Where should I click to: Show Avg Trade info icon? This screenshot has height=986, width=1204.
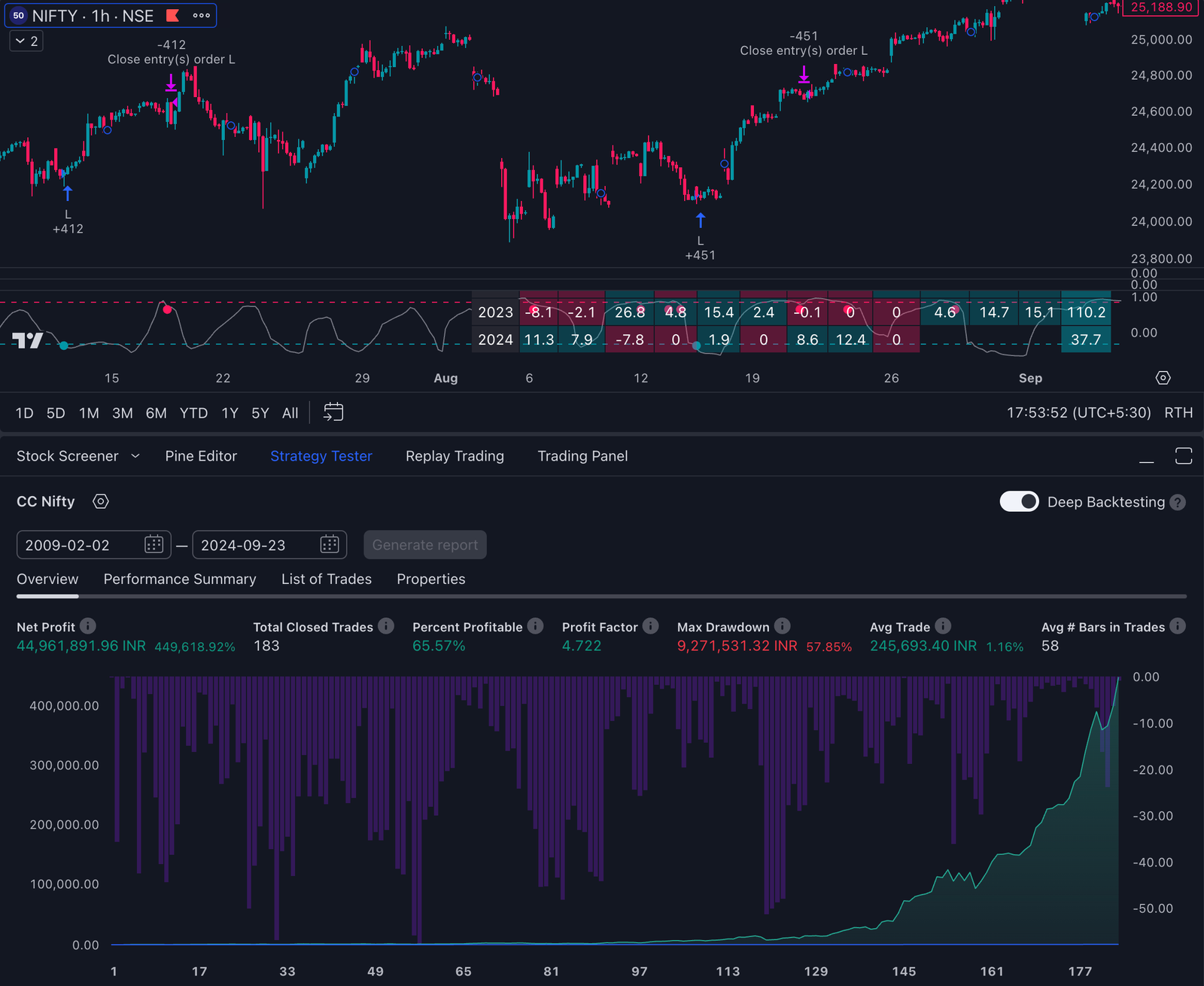[x=943, y=625]
